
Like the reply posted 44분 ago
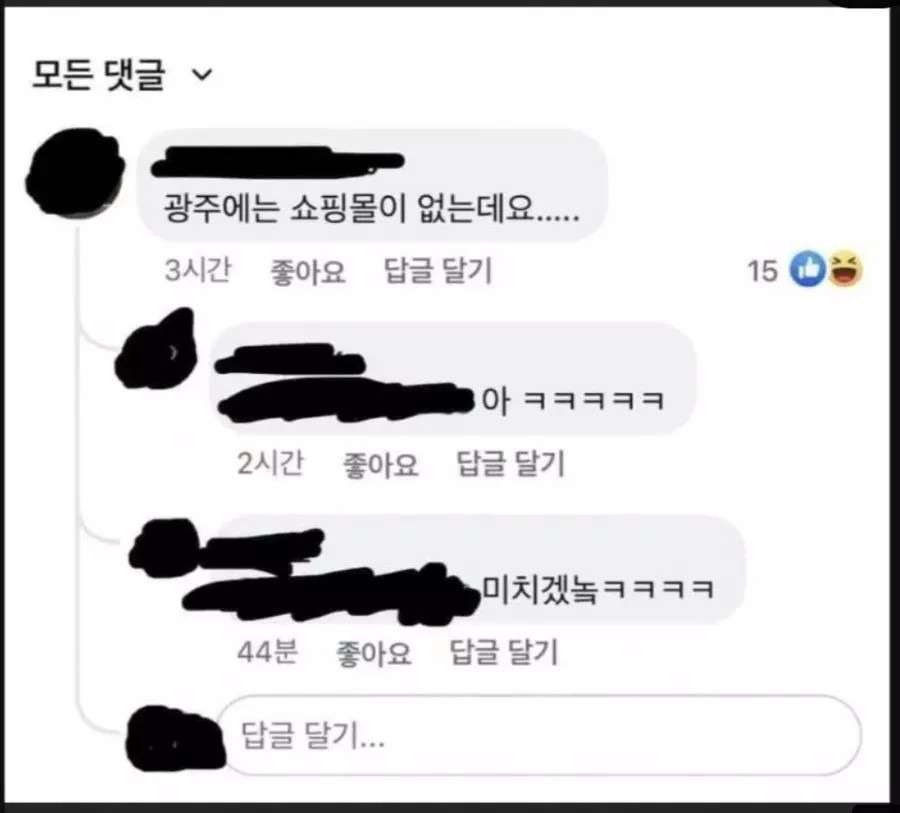(x=373, y=653)
